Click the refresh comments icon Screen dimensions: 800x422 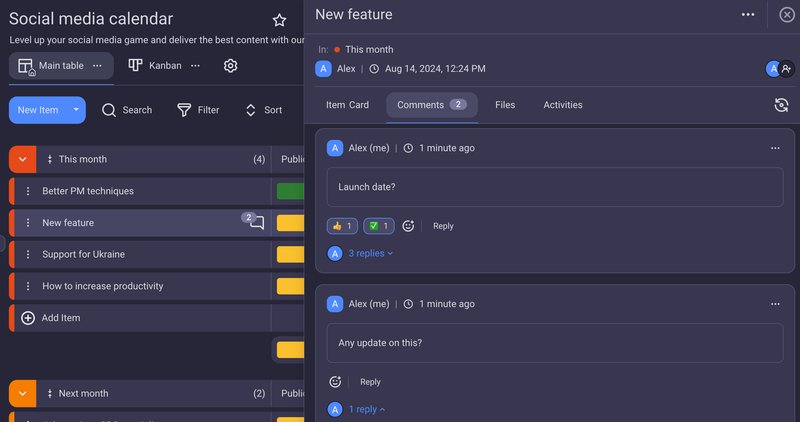click(x=781, y=105)
